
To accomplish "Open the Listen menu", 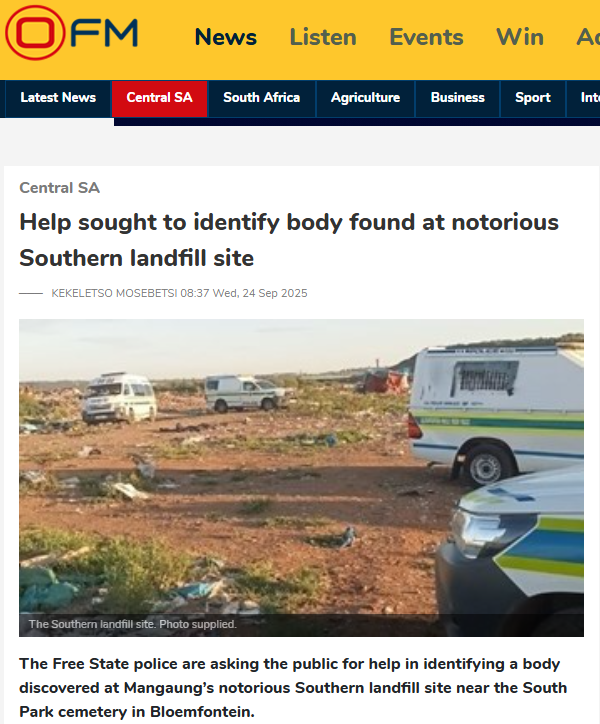I will pyautogui.click(x=323, y=37).
